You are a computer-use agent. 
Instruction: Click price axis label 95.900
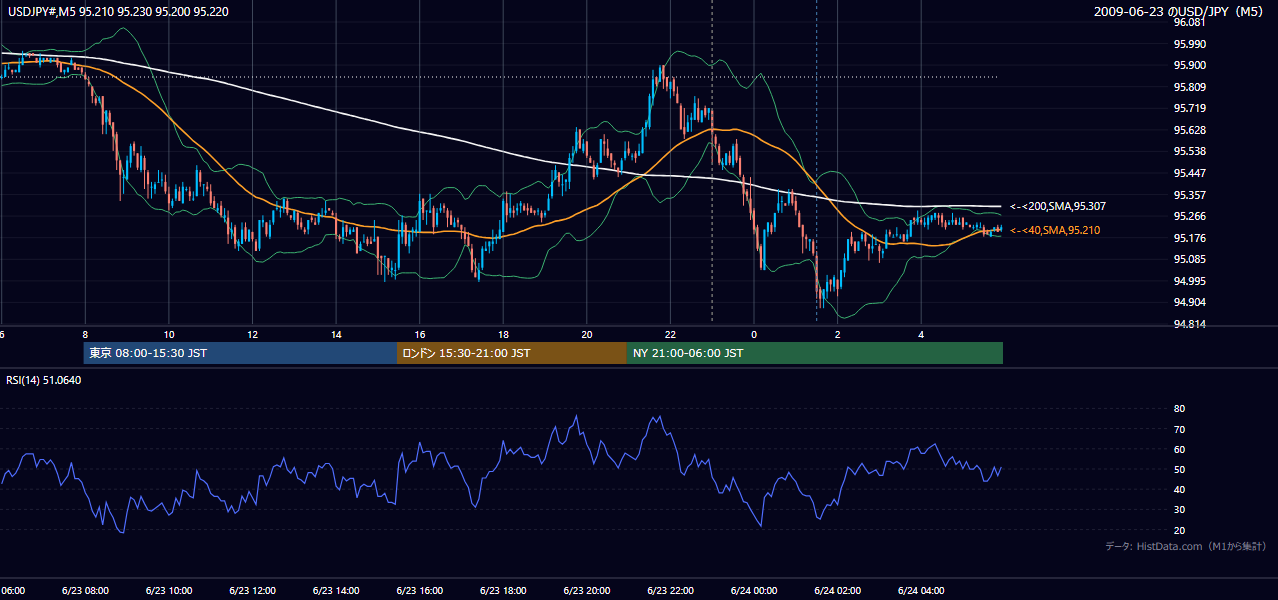click(x=1192, y=65)
